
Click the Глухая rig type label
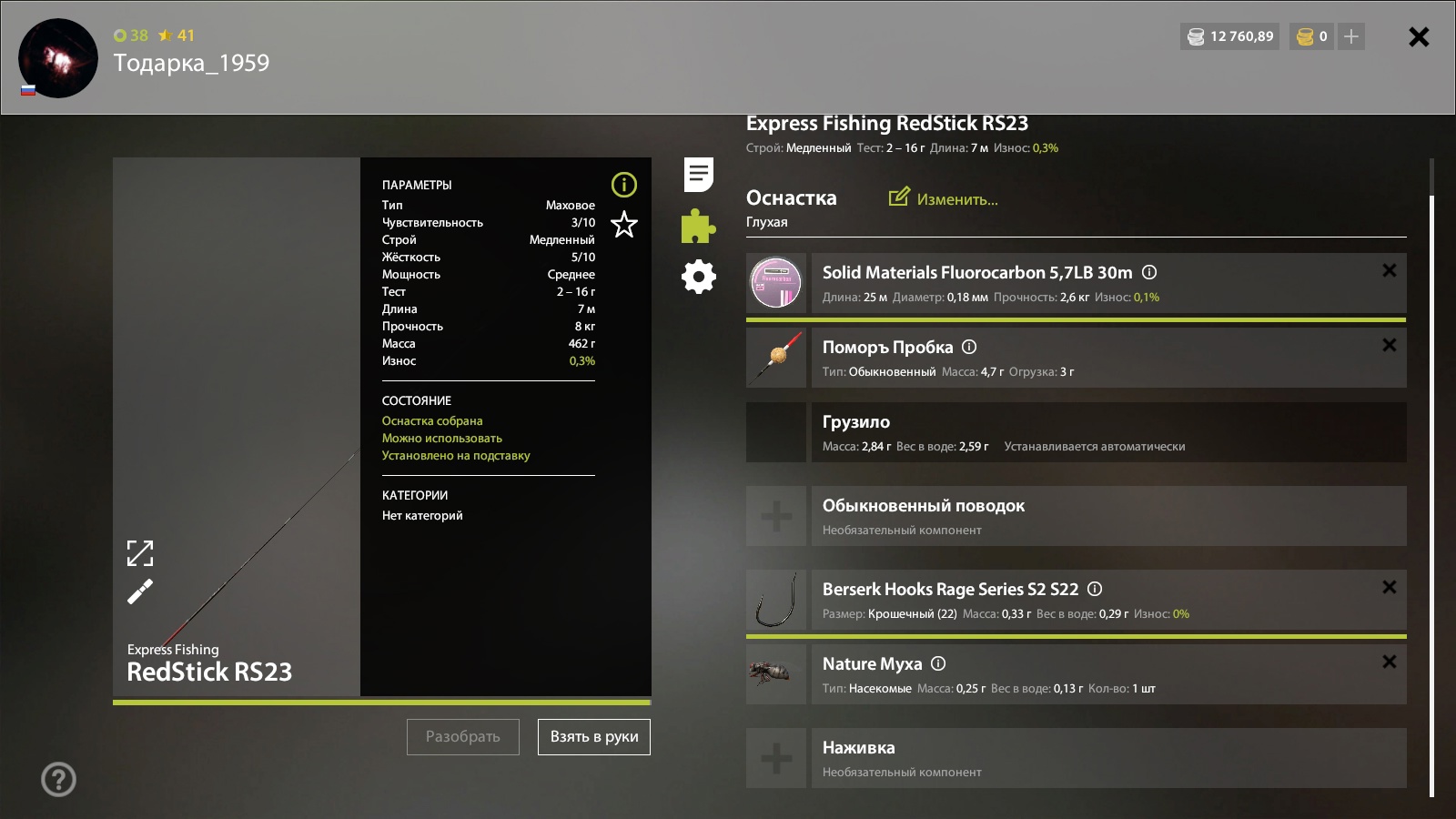tap(767, 222)
